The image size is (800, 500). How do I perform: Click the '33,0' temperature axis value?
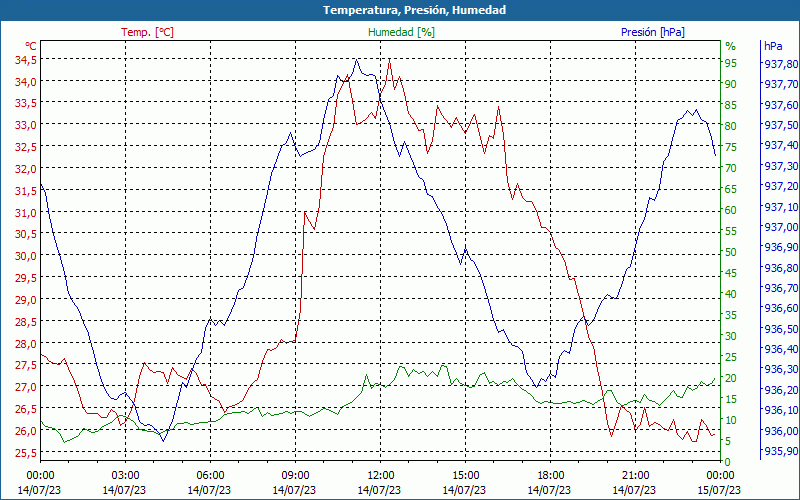coord(26,125)
